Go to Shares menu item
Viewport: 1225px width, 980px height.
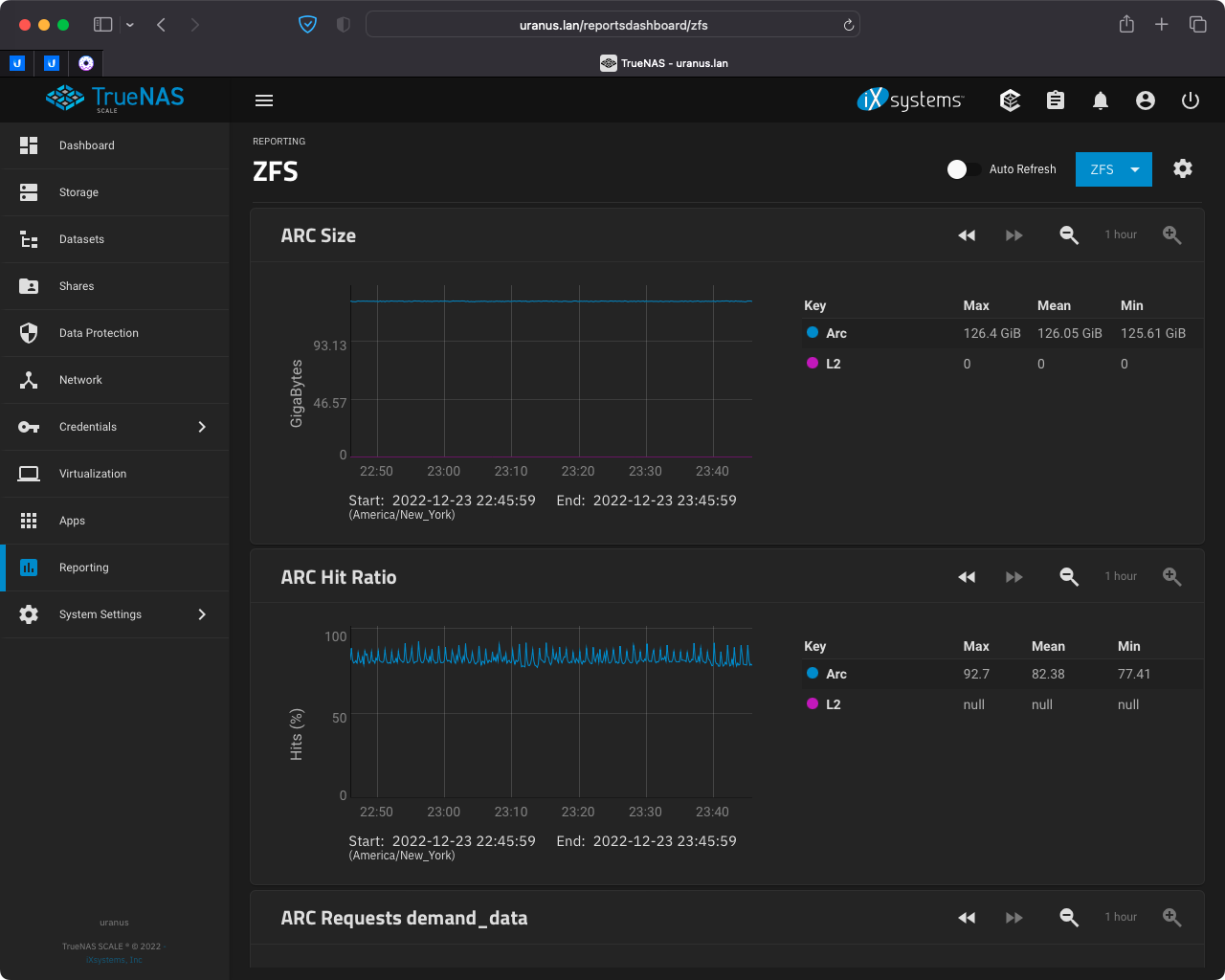click(115, 286)
